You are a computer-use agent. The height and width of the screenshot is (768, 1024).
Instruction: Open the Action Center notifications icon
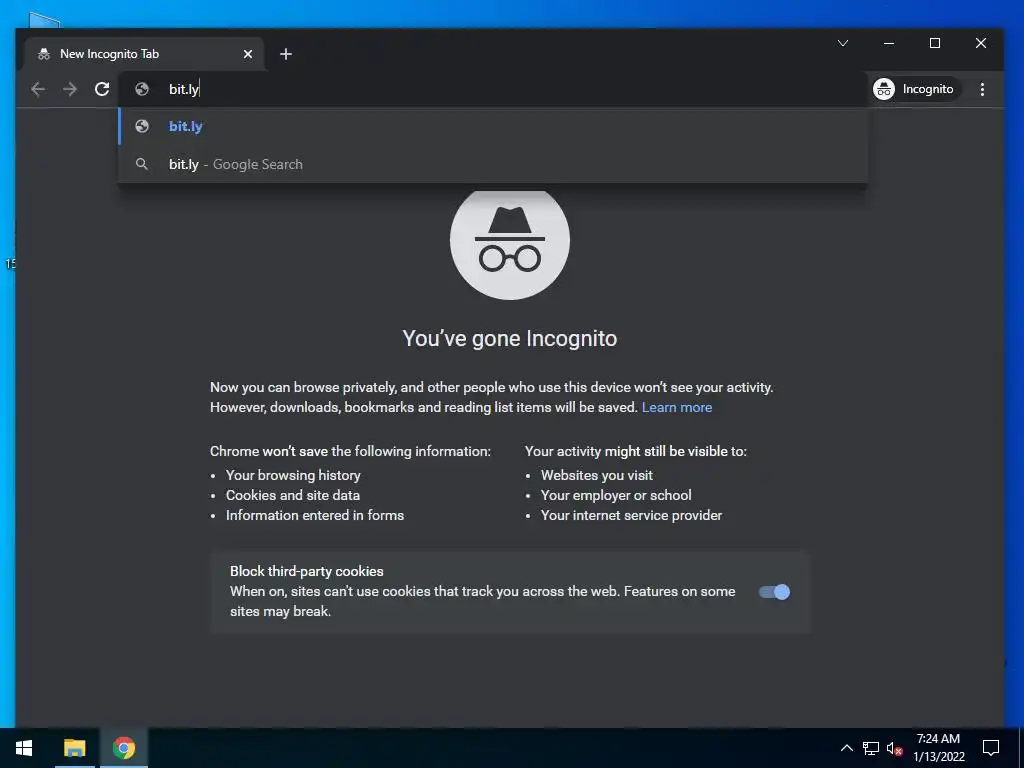(991, 748)
